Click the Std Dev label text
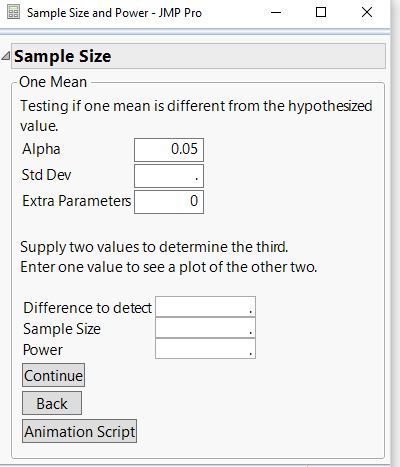400x467 pixels. pyautogui.click(x=46, y=175)
